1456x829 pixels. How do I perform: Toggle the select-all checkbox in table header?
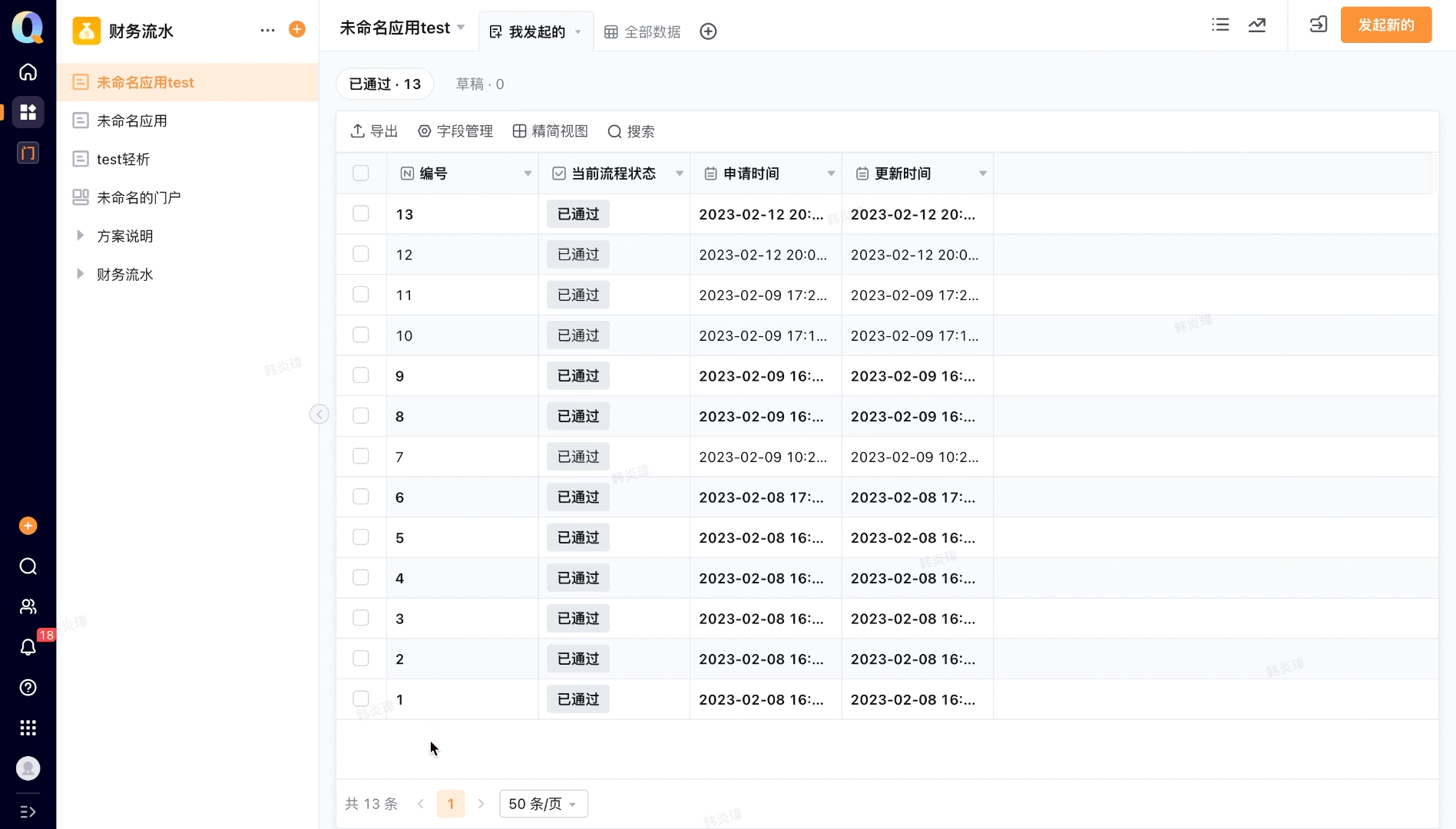click(361, 173)
